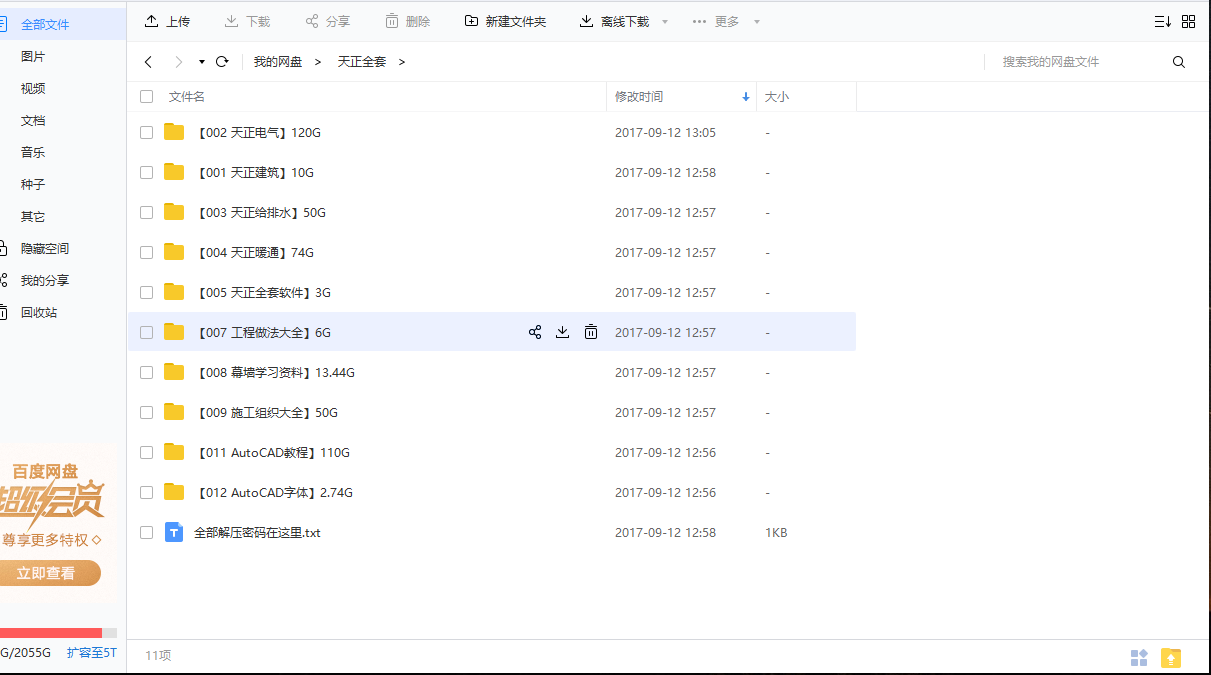Select the 视频 sidebar category

point(33,89)
